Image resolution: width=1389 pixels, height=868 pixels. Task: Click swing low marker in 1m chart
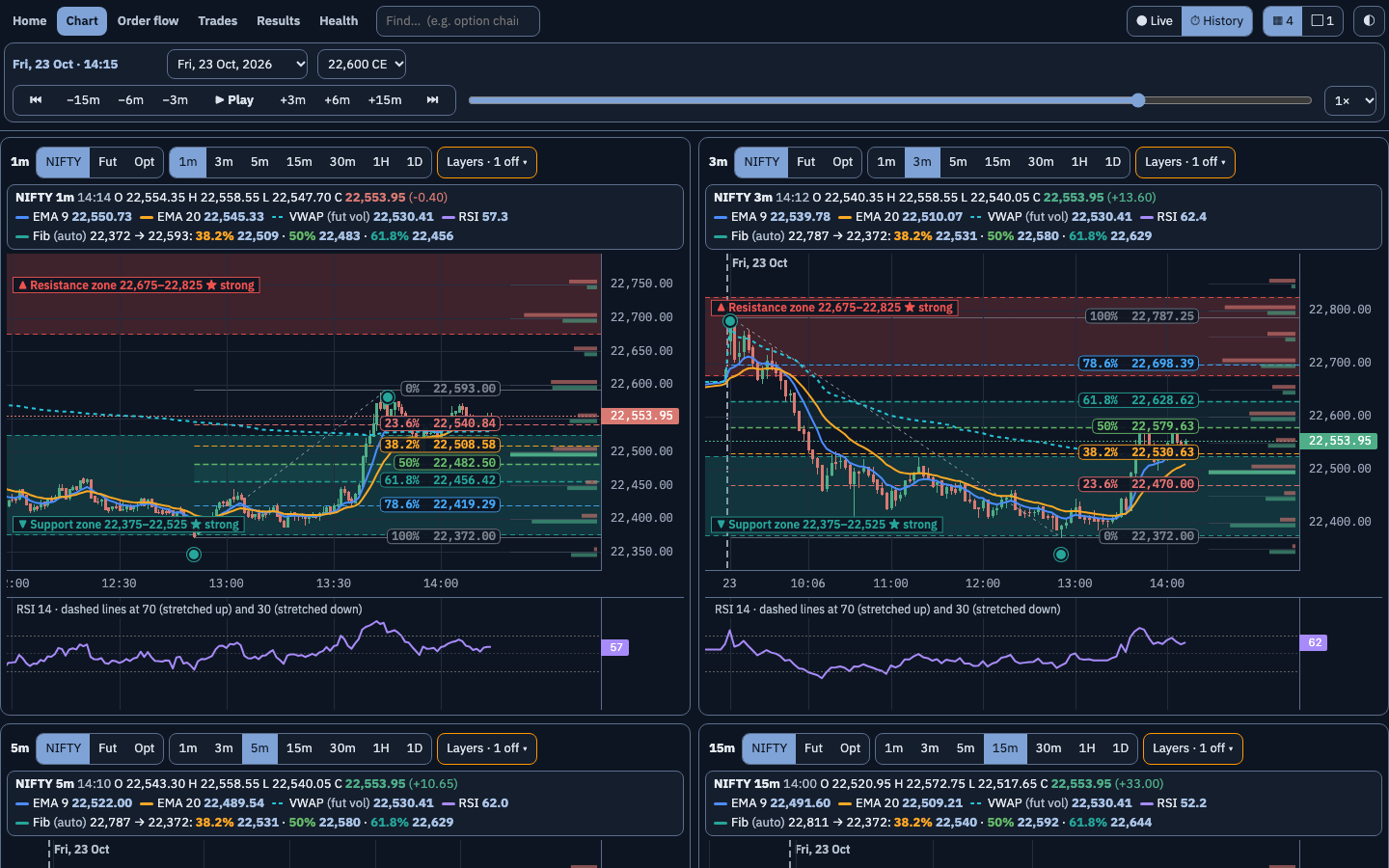[194, 555]
